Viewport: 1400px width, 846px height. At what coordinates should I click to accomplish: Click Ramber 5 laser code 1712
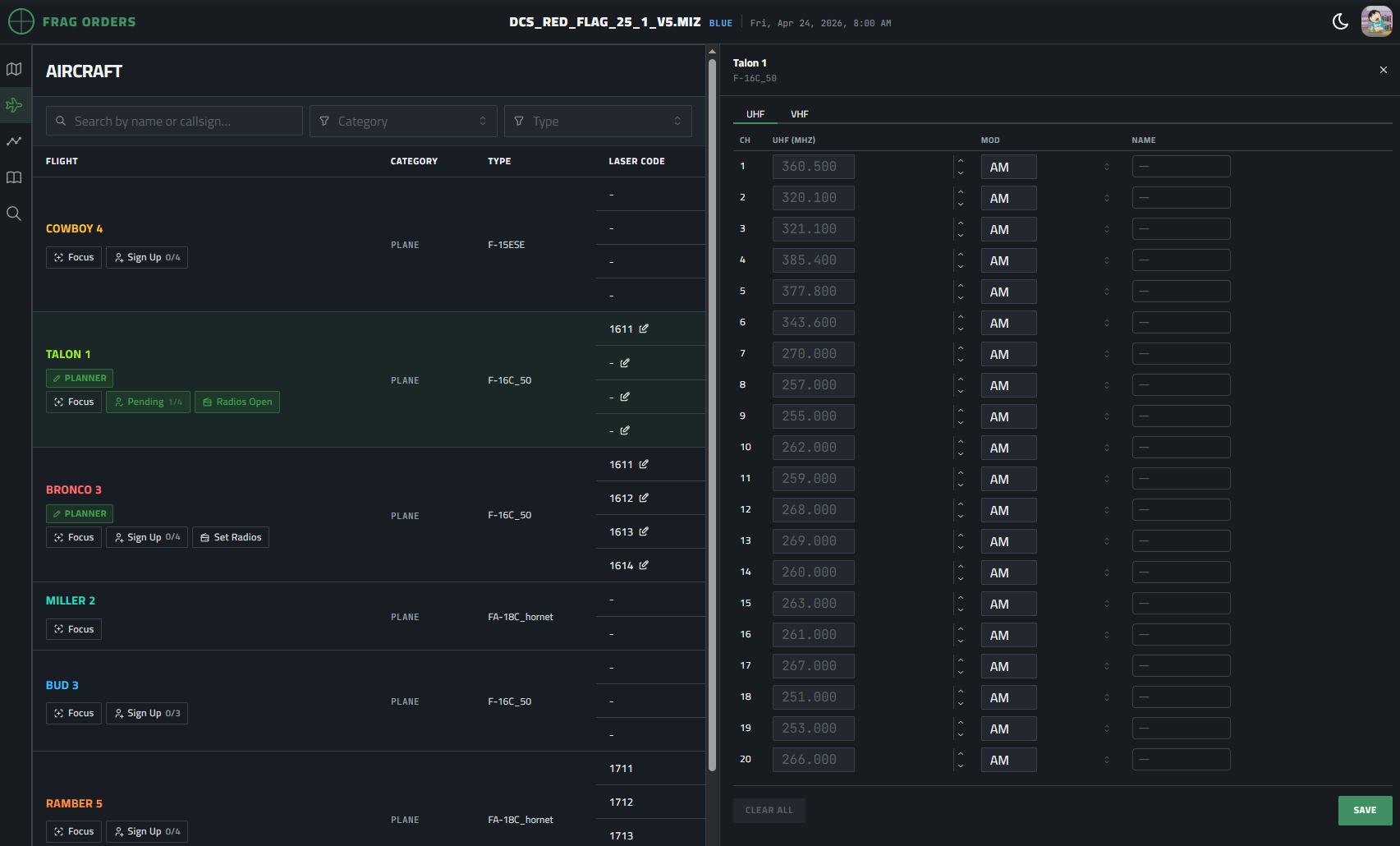(x=621, y=802)
